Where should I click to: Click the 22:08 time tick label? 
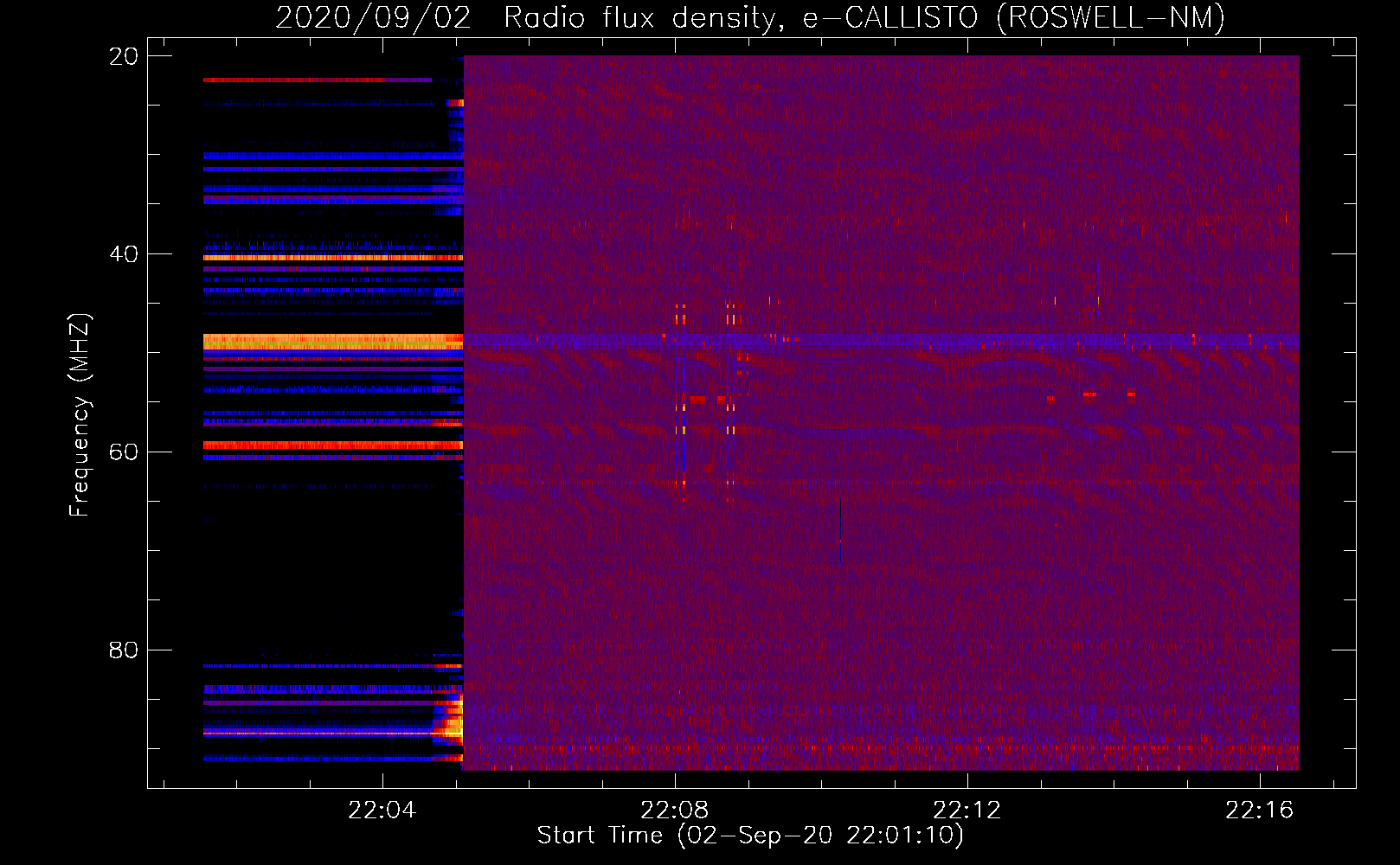[x=674, y=810]
